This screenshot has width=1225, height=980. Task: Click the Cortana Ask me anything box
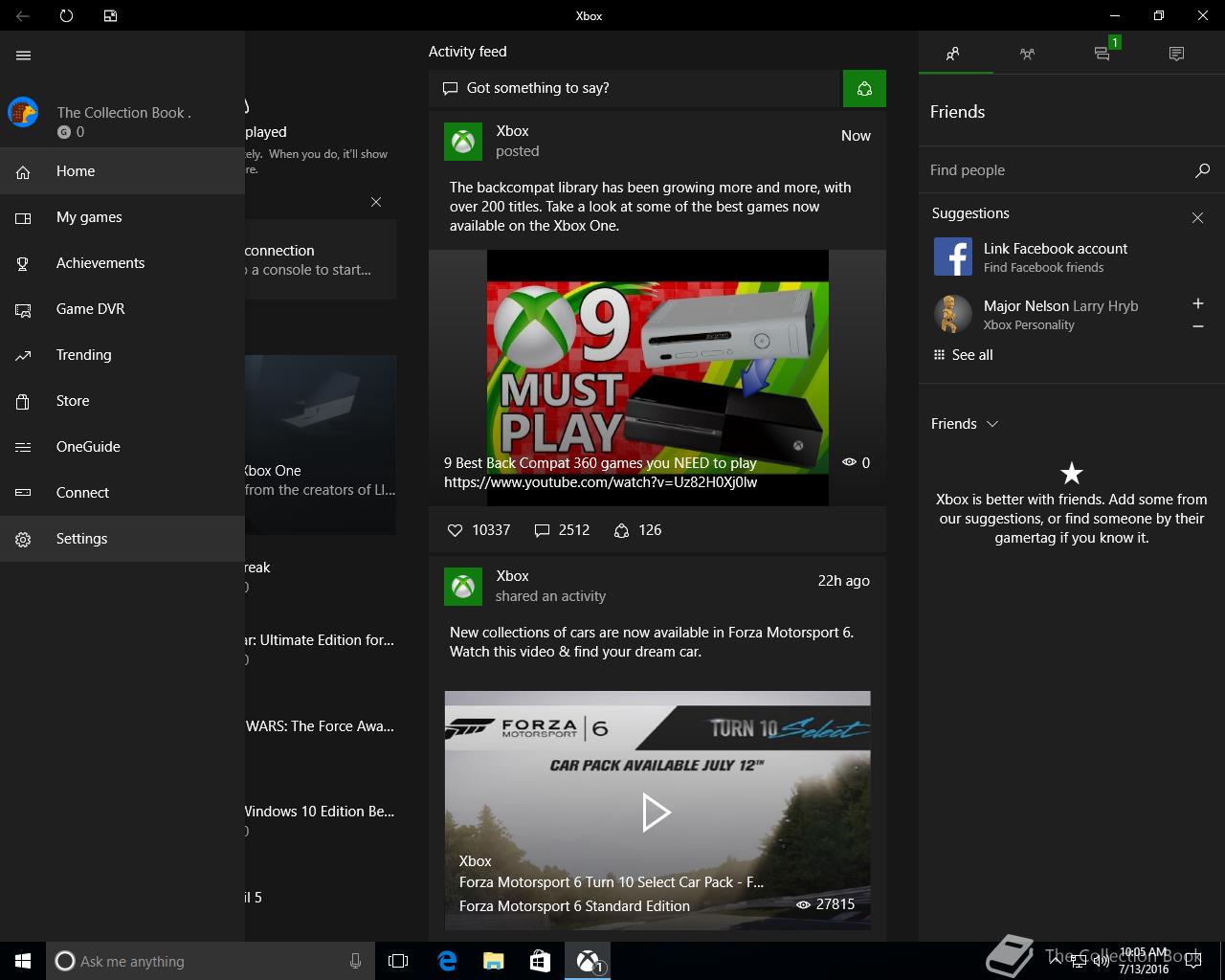[x=210, y=961]
